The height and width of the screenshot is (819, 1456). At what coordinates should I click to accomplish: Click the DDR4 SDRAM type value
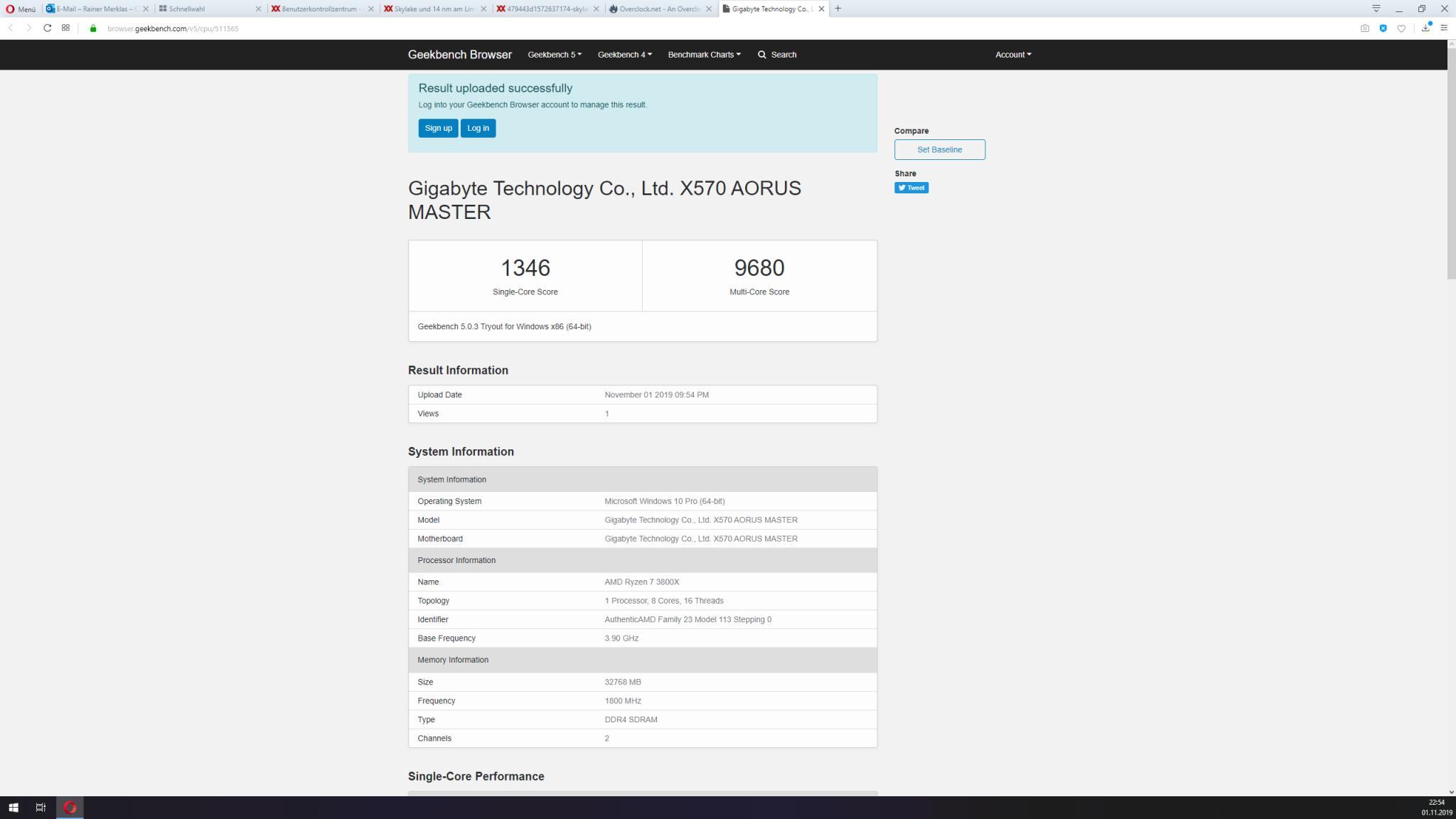631,719
